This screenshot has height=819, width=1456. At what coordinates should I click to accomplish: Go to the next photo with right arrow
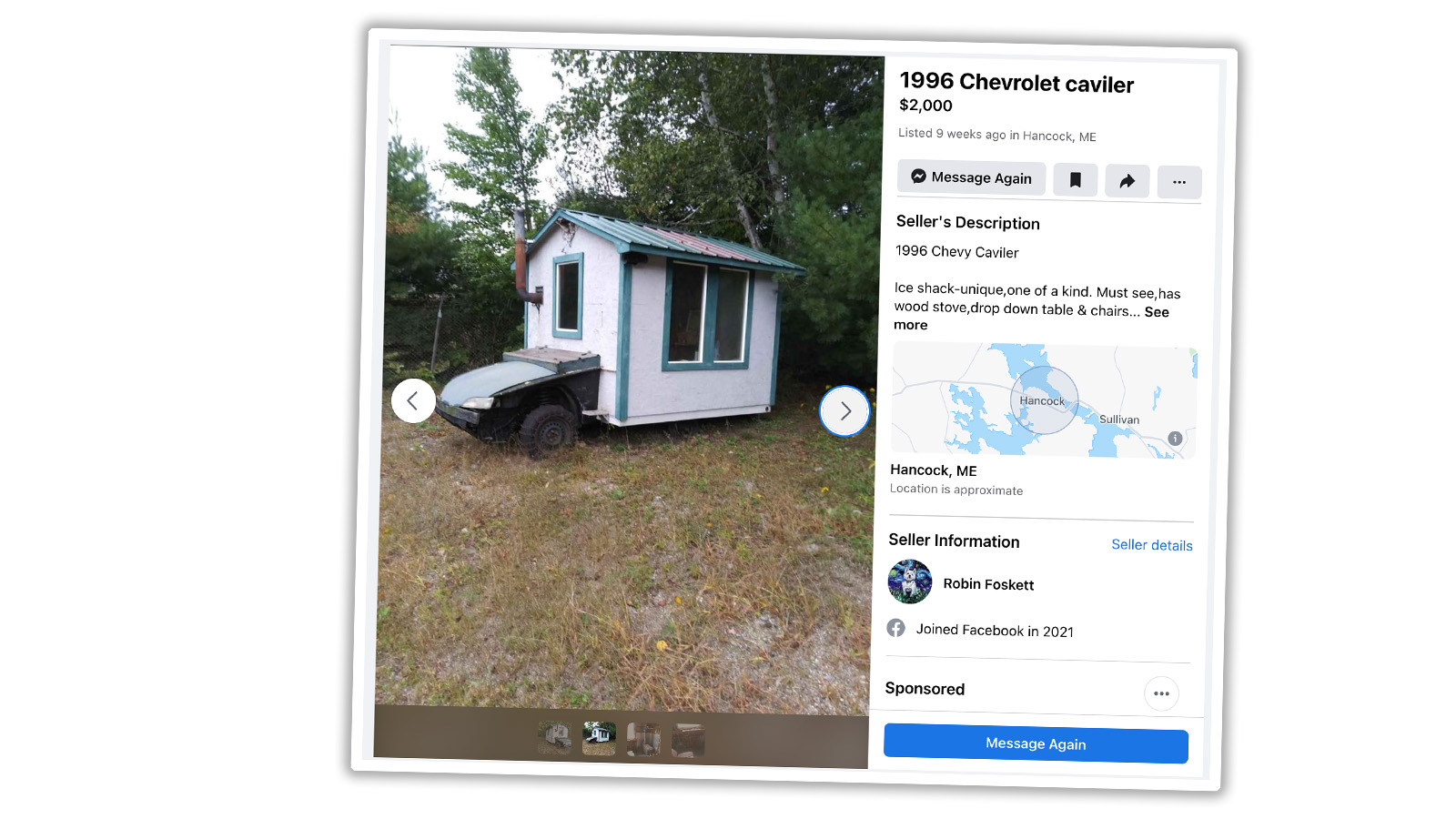844,411
